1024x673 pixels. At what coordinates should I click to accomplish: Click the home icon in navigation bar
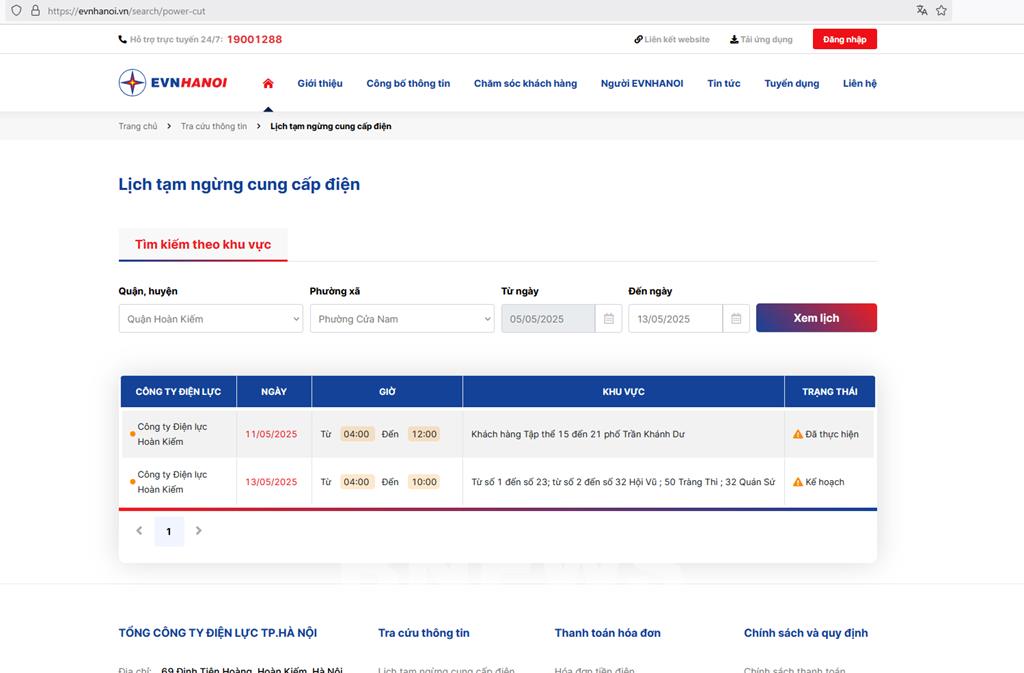click(268, 84)
